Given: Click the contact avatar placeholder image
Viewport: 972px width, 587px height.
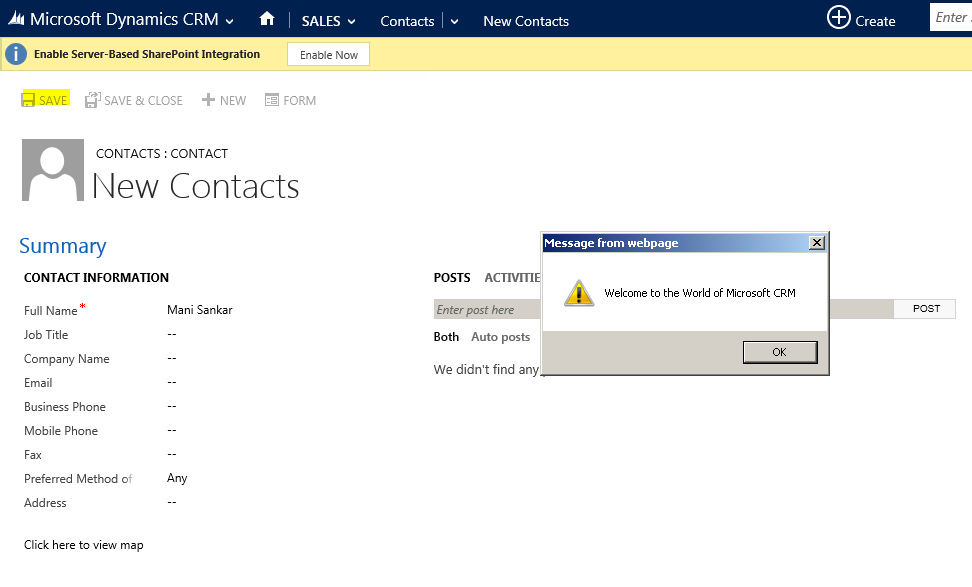Looking at the screenshot, I should coord(53,170).
